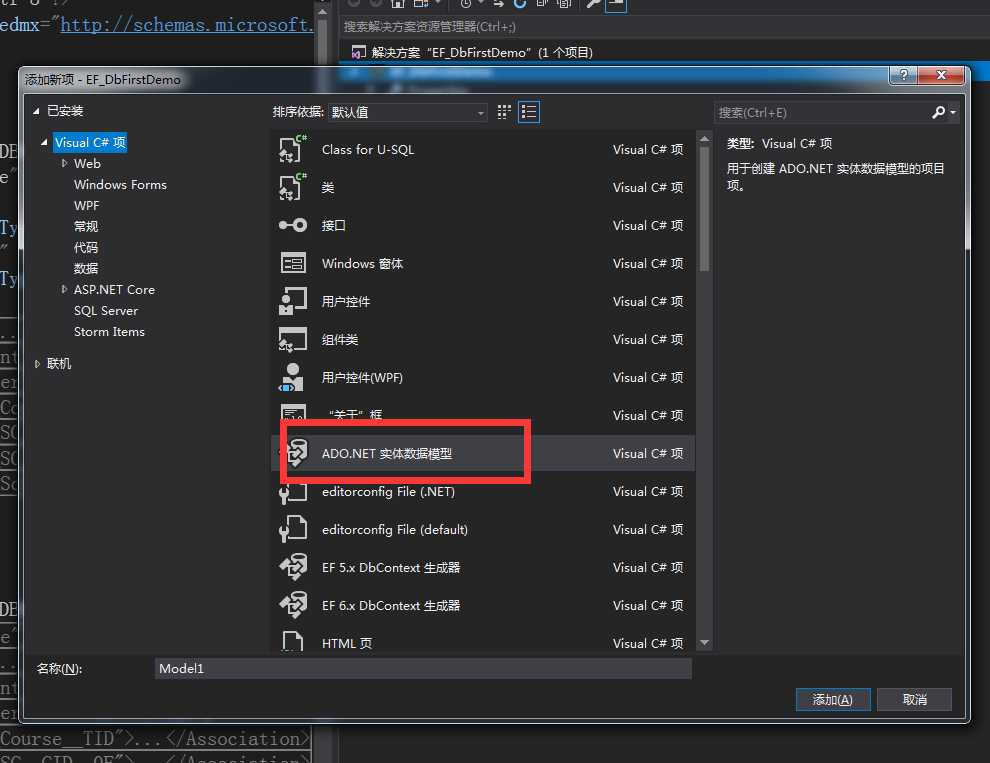Pick the EF 5.x DbContext 生成器 icon
The width and height of the screenshot is (990, 763).
pos(292,567)
